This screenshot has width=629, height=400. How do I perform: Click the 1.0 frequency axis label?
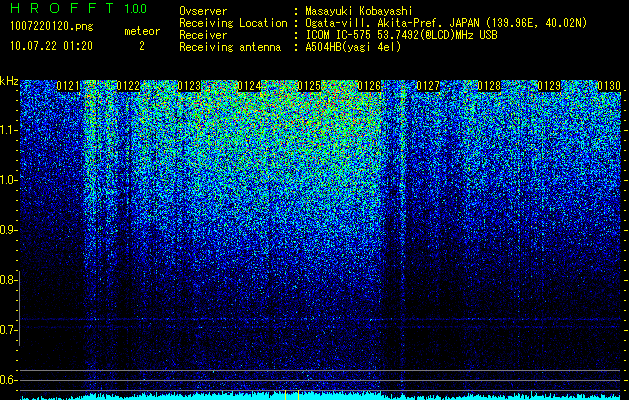coord(8,180)
